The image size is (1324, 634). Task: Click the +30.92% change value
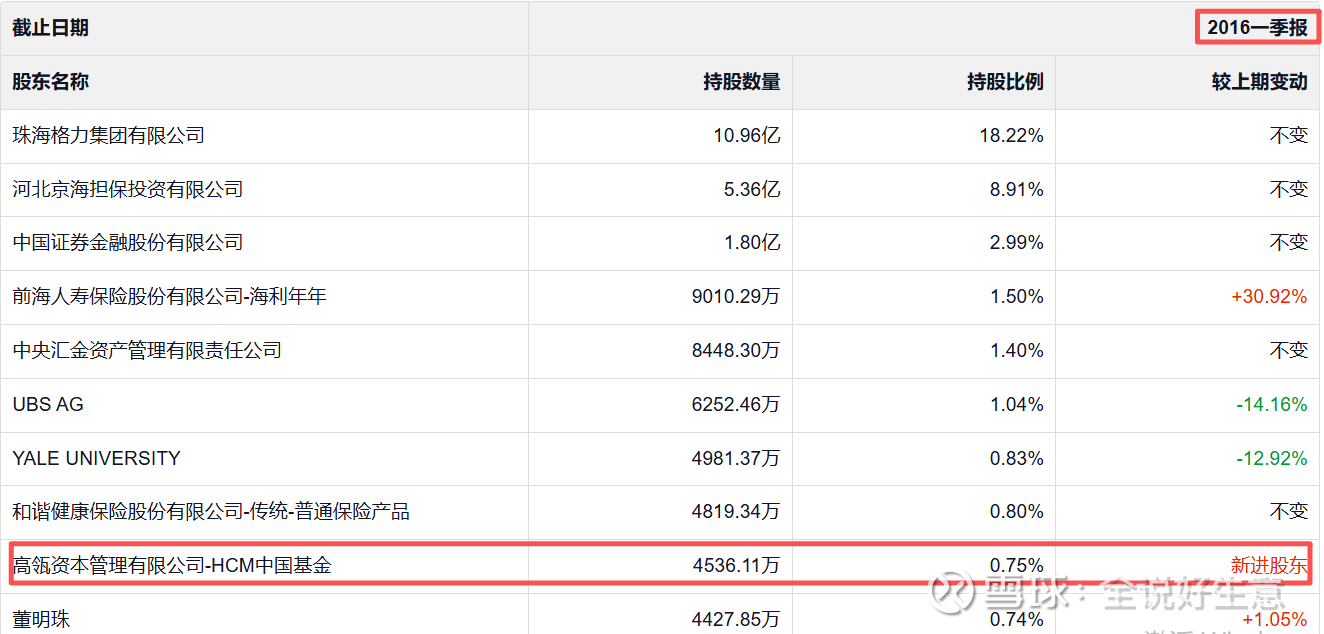pos(1269,296)
